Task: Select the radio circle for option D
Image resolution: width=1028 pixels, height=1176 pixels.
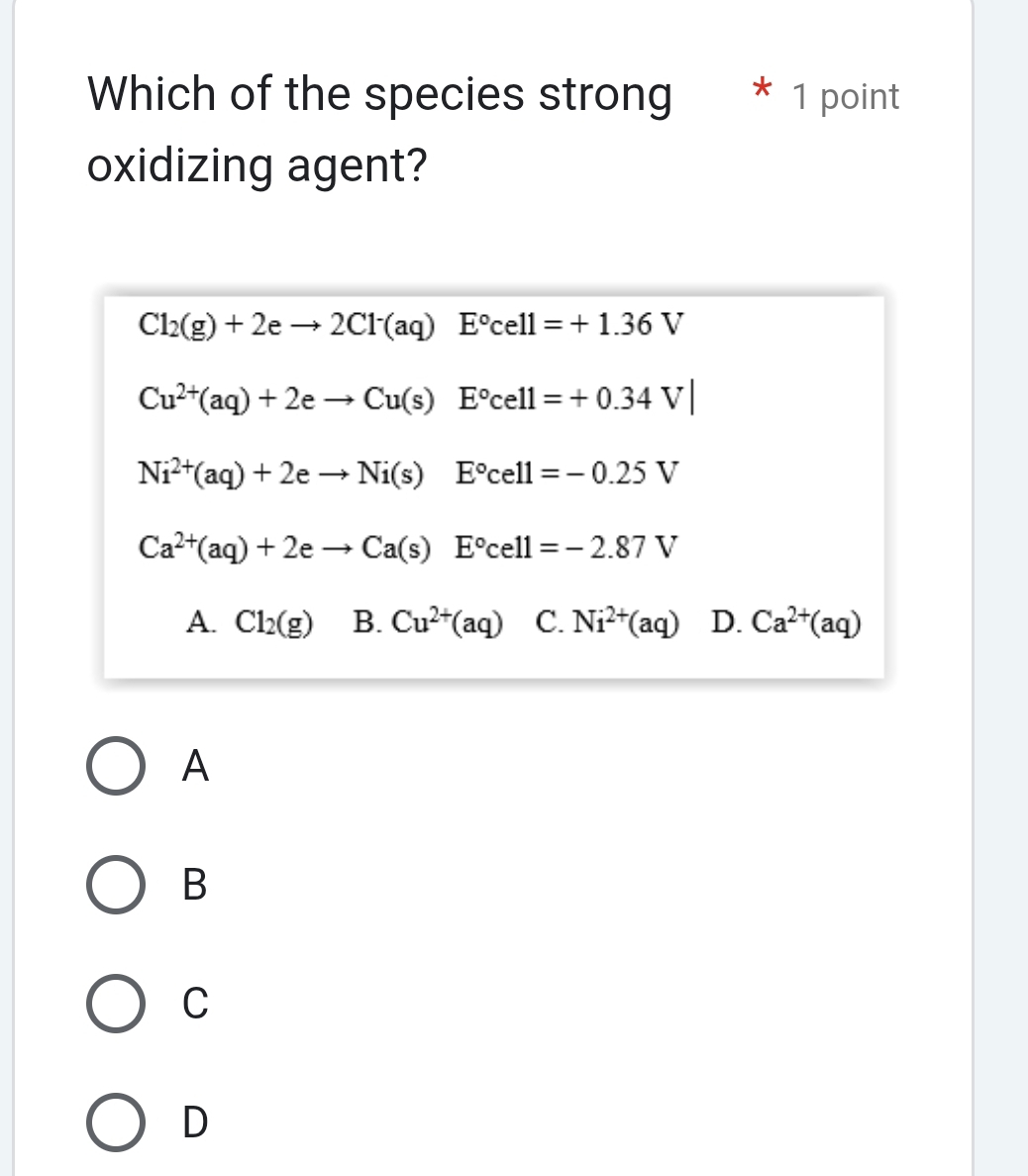Action: pos(117,1122)
